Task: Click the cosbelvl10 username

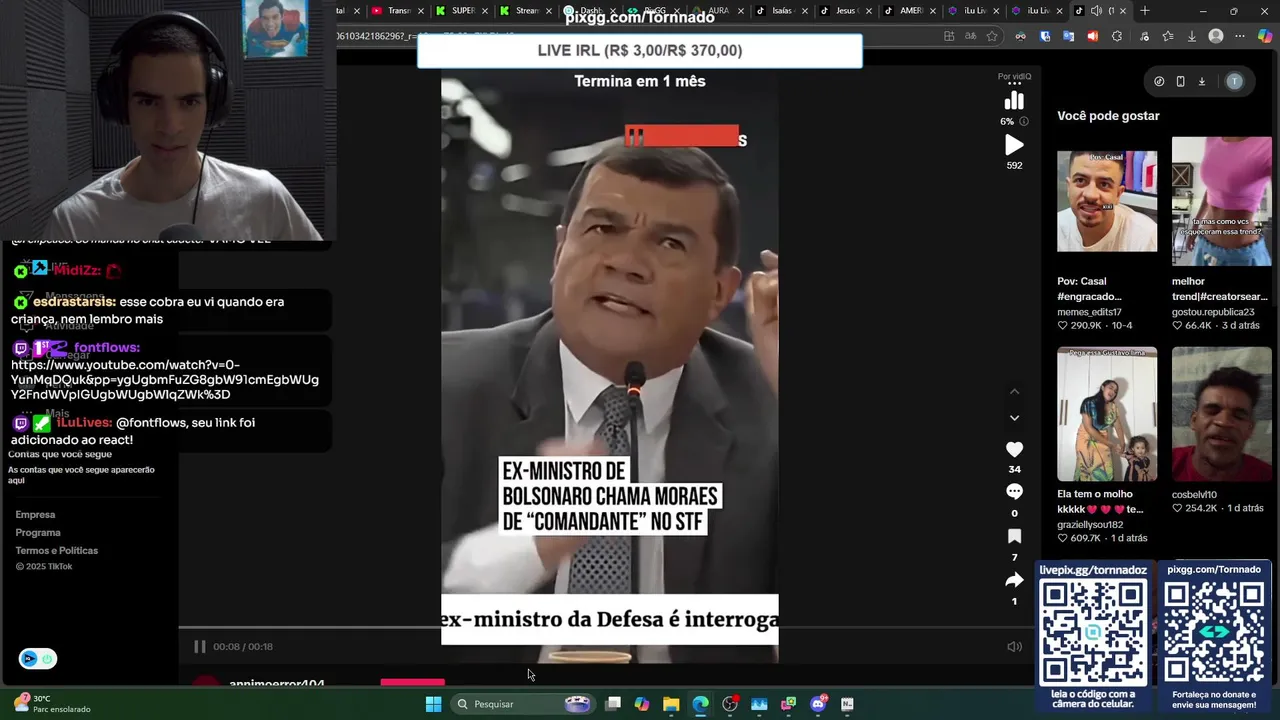Action: pos(1194,495)
